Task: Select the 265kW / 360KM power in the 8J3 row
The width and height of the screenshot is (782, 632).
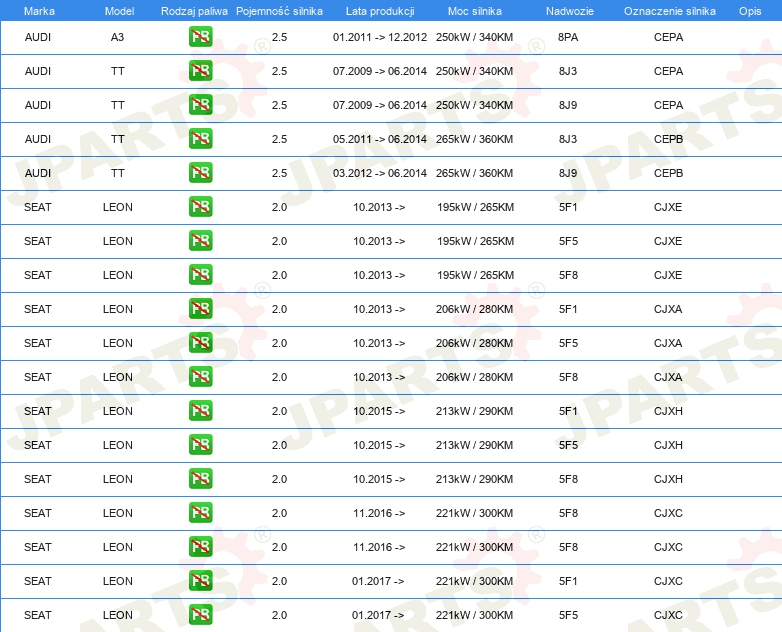Action: [x=474, y=139]
